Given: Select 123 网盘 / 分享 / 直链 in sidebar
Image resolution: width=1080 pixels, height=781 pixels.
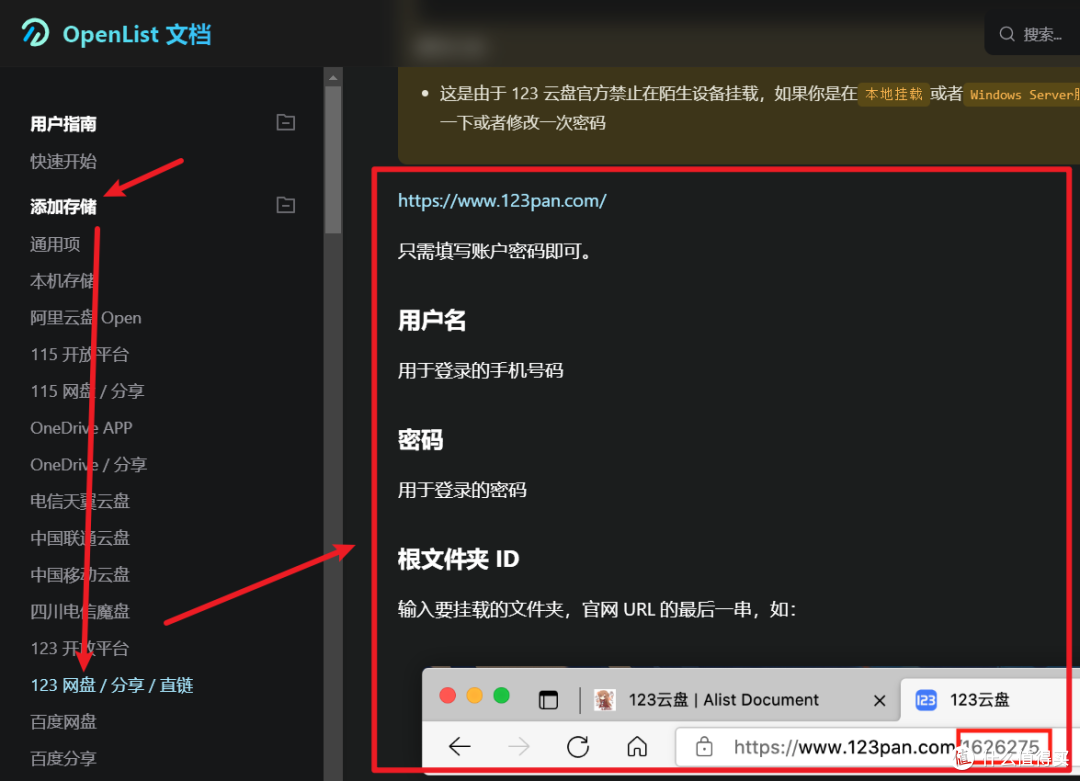Looking at the screenshot, I should tap(111, 684).
